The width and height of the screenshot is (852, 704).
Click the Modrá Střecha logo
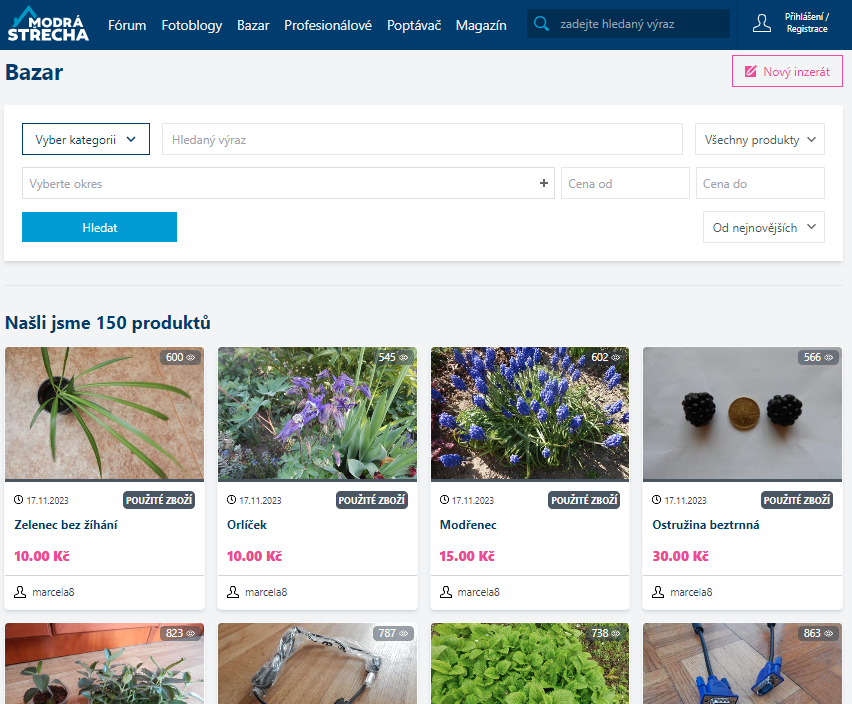(48, 25)
